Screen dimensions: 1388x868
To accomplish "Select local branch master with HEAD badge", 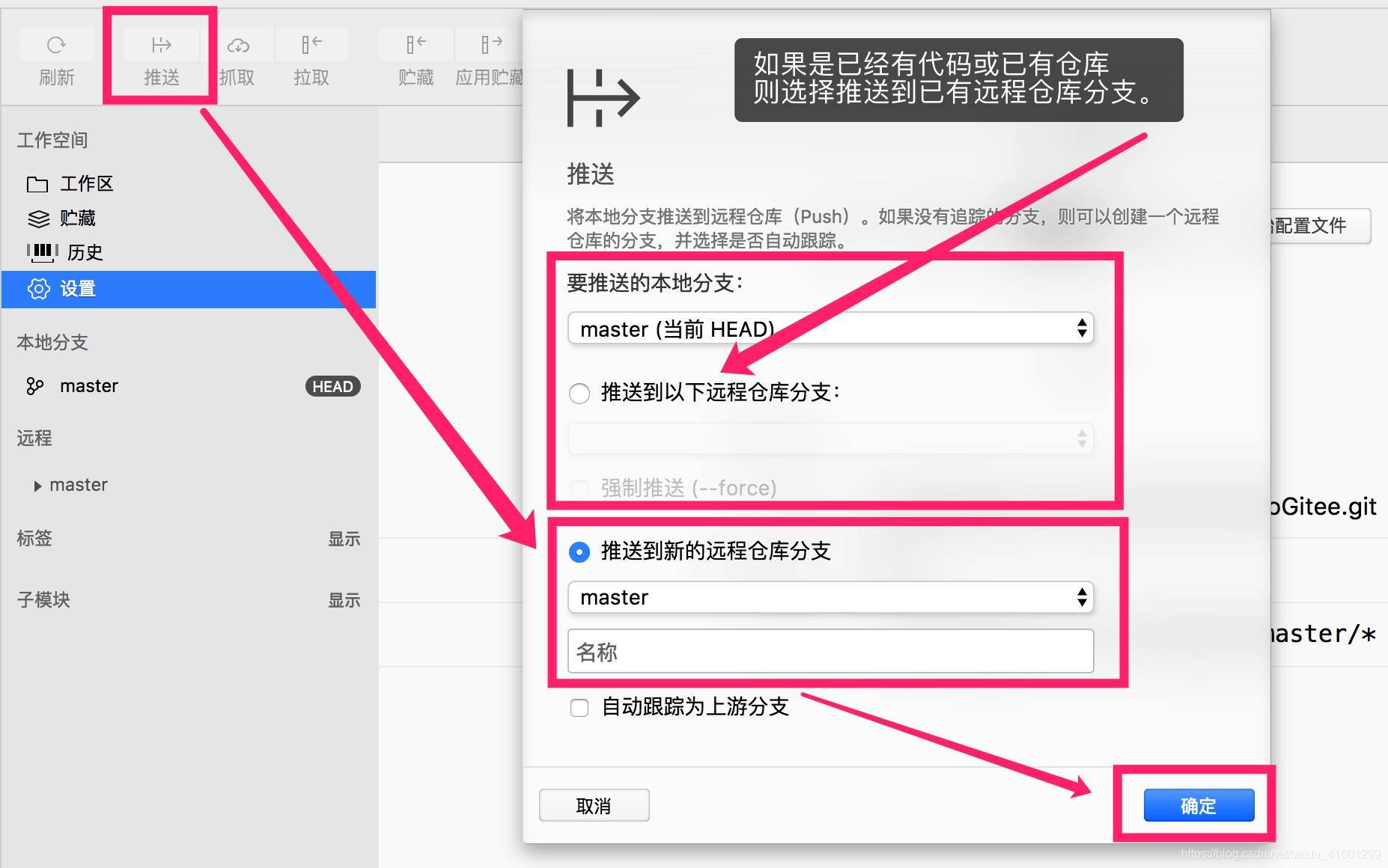I will pos(189,386).
